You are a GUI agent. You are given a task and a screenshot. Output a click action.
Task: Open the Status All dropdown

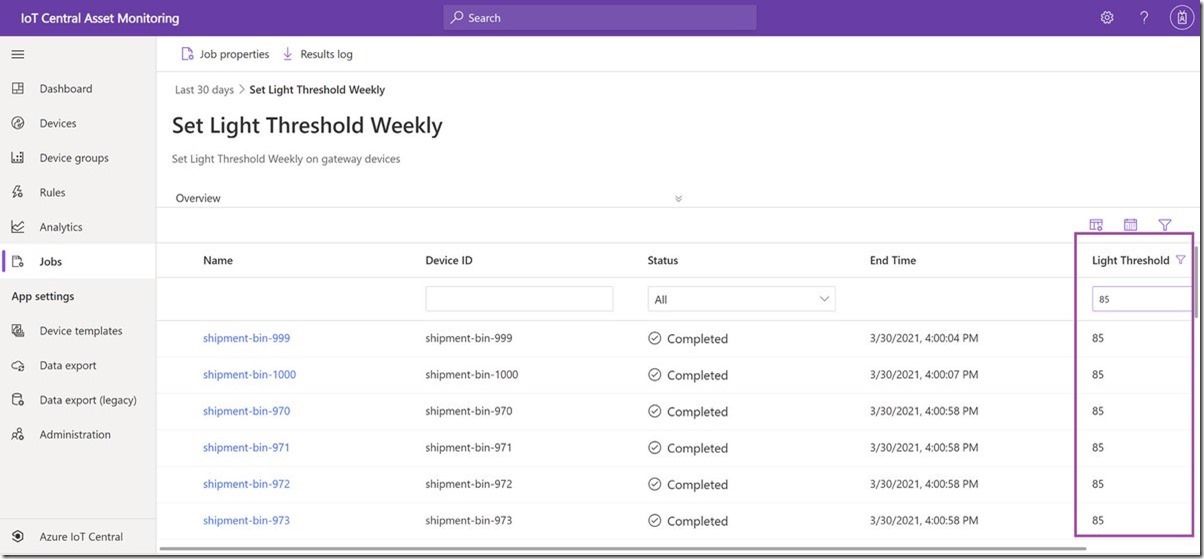[742, 299]
